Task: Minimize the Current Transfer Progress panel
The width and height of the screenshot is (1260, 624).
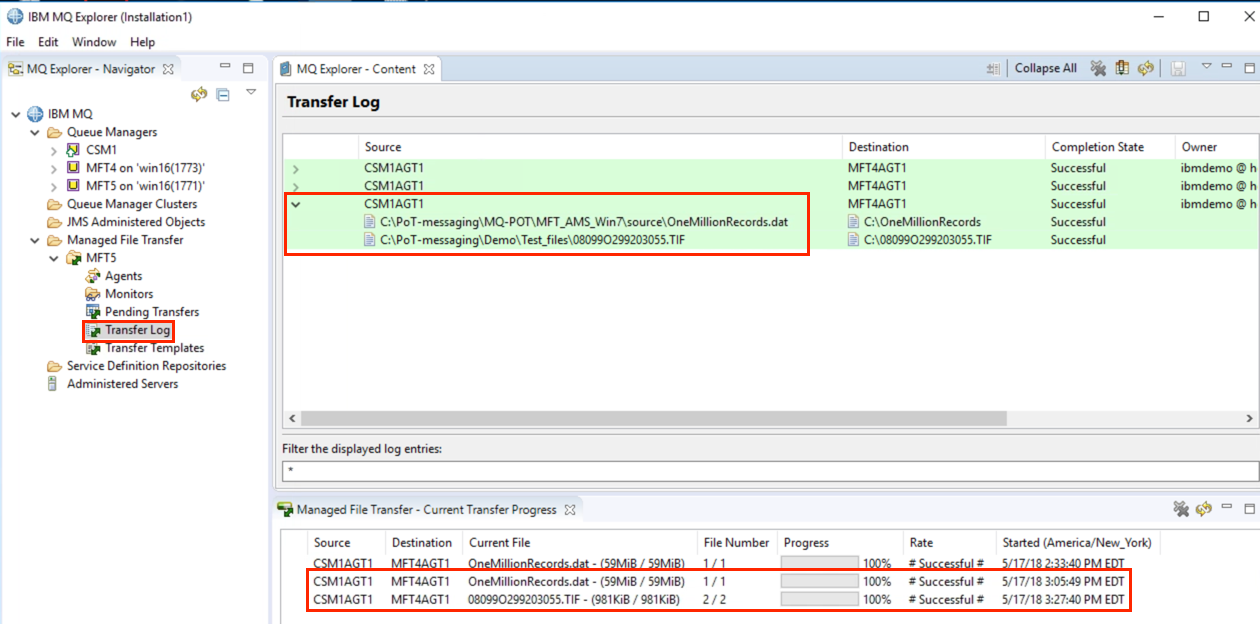Action: [x=1227, y=508]
